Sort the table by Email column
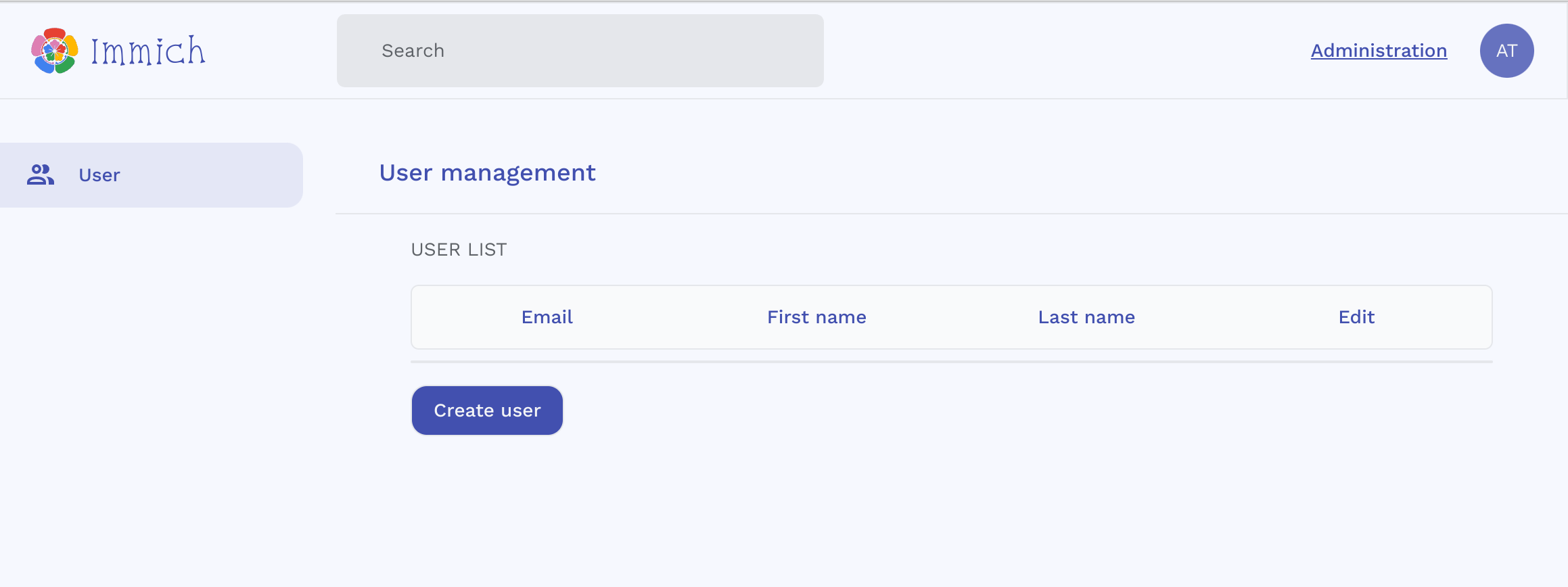The image size is (1568, 587). pyautogui.click(x=546, y=316)
